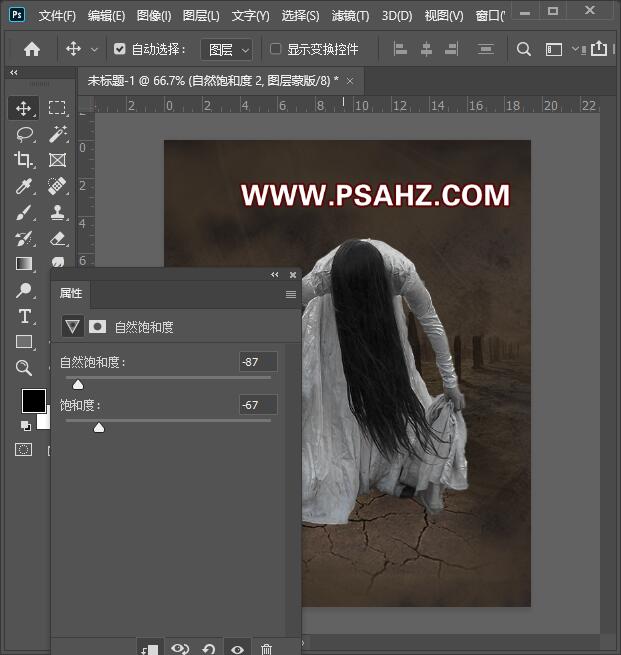This screenshot has height=655, width=621.
Task: Select the 属性 panel tab
Action: click(x=71, y=294)
